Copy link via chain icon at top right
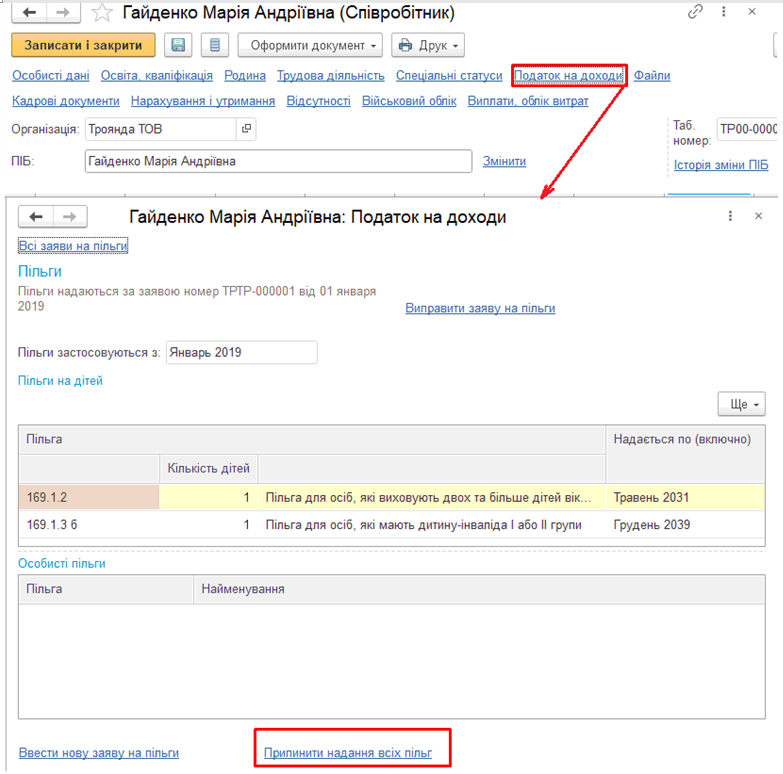This screenshot has height=774, width=783. pos(696,12)
